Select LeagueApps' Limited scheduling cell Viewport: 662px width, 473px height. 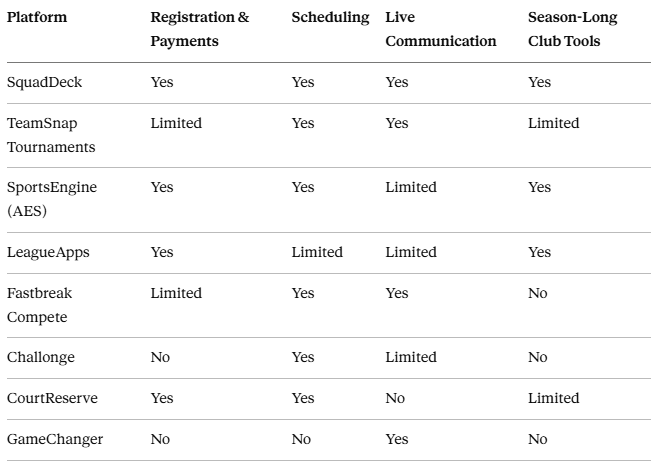click(x=317, y=252)
